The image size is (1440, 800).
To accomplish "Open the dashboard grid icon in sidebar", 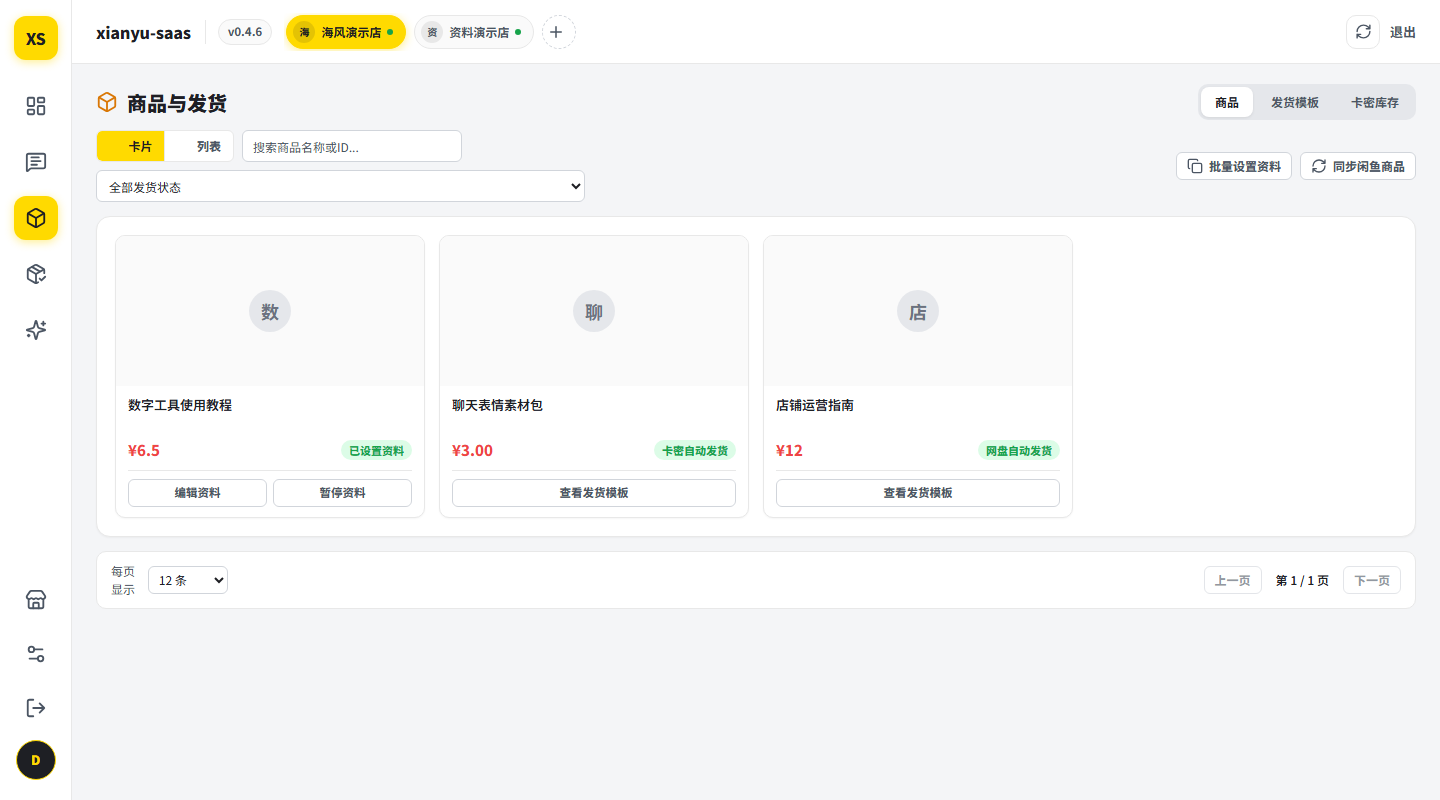I will tap(36, 106).
